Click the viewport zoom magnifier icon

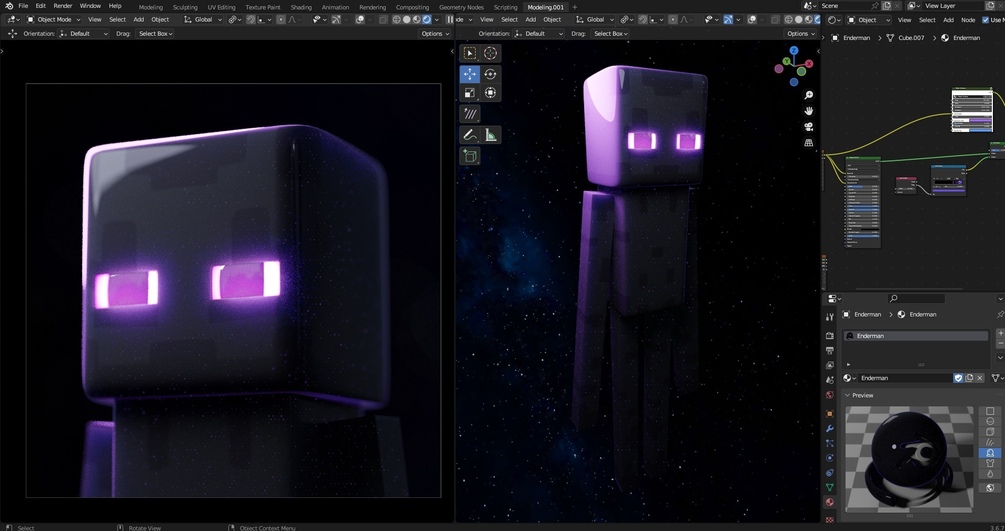809,95
